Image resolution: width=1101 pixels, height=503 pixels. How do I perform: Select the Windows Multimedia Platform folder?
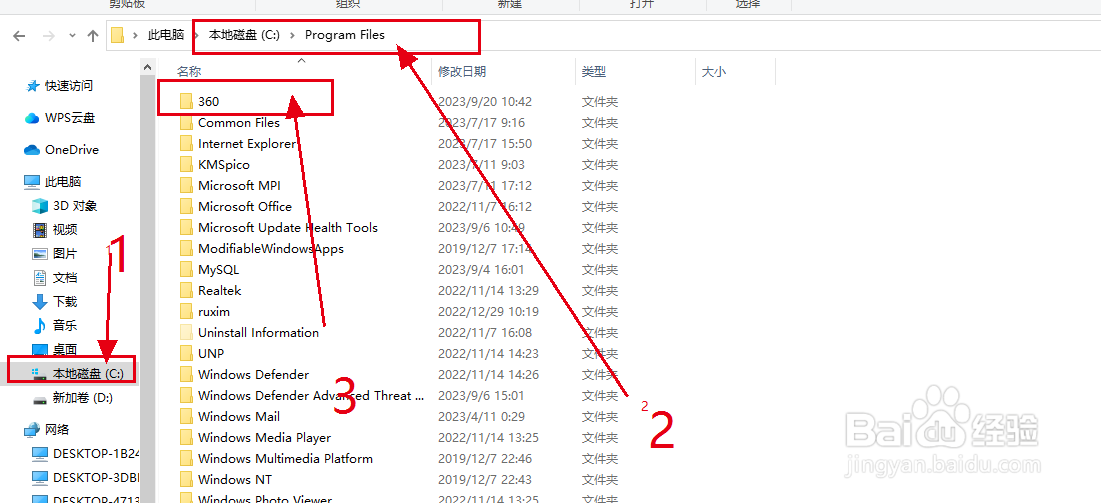(285, 459)
